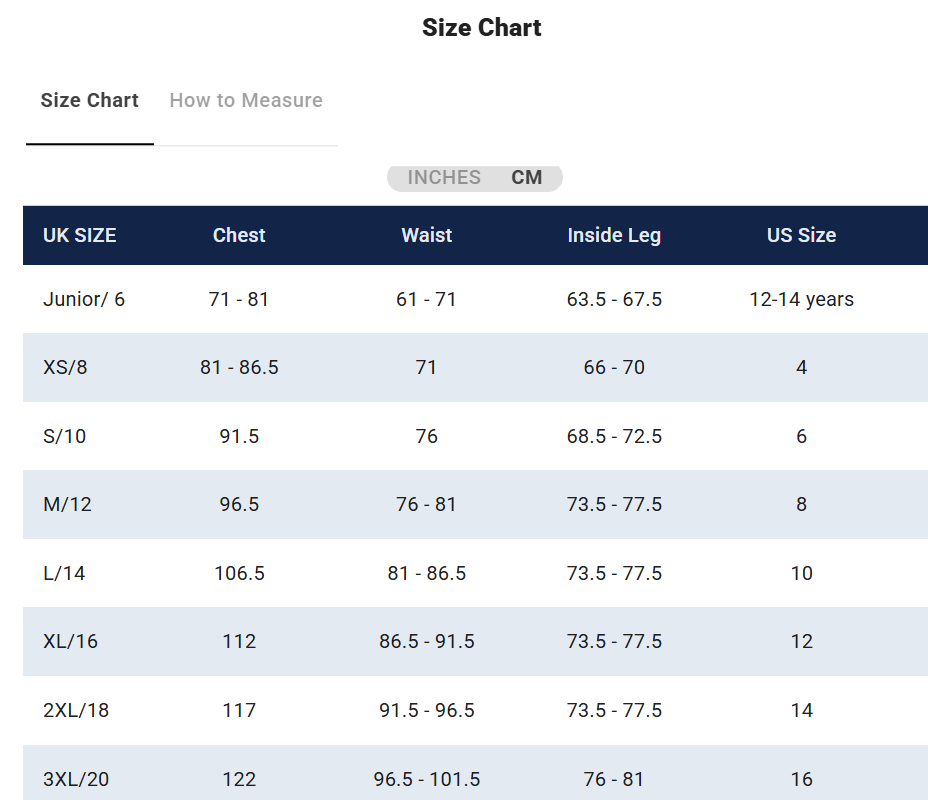Select the L/14 size row label
928x800 pixels.
point(64,574)
